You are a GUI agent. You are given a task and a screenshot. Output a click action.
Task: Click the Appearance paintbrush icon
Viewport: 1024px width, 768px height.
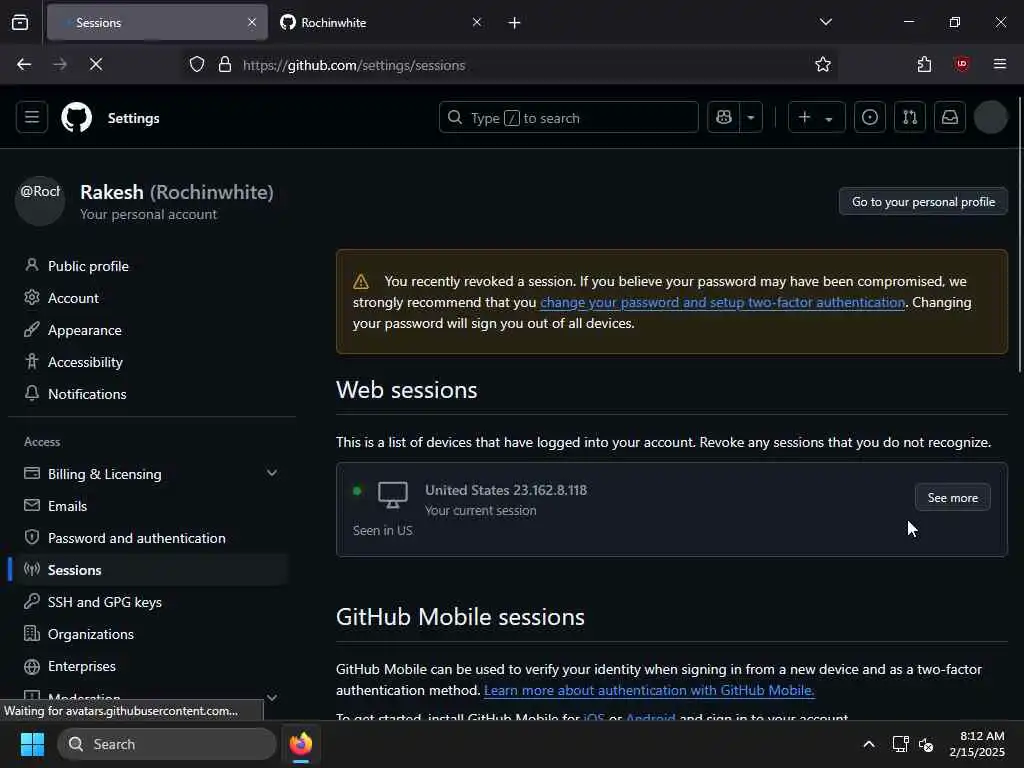[x=31, y=329]
